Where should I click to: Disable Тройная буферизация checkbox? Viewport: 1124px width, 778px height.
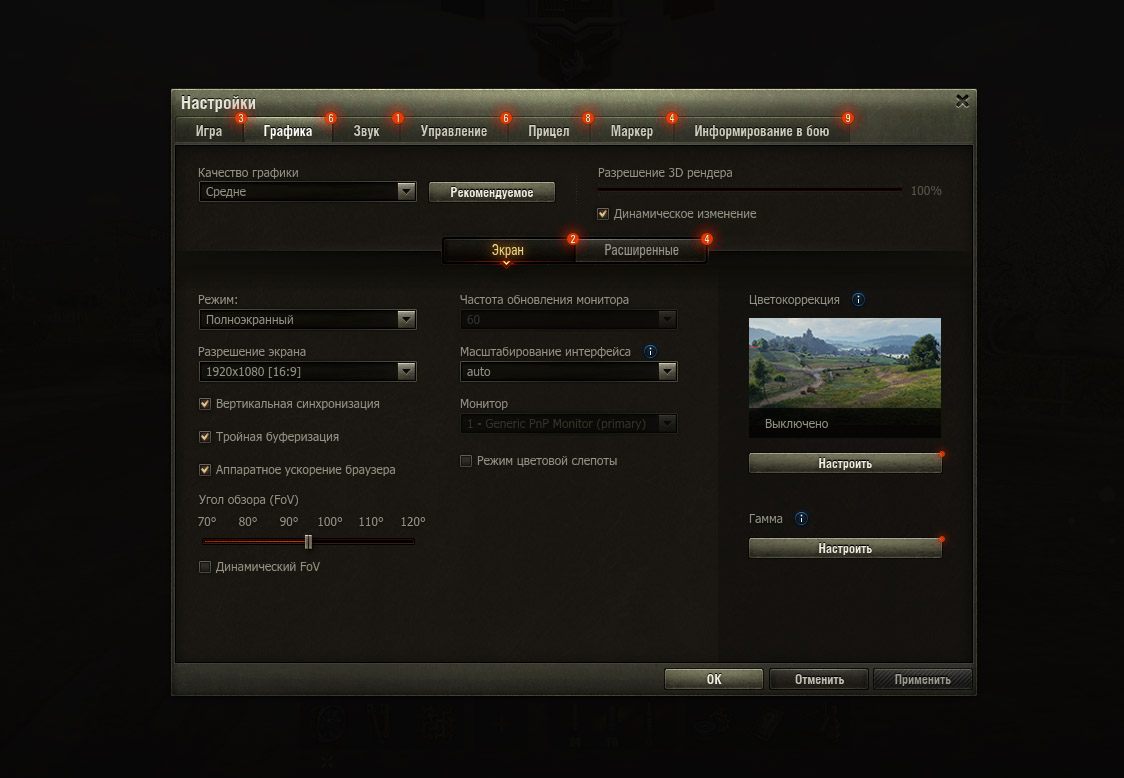tap(205, 437)
